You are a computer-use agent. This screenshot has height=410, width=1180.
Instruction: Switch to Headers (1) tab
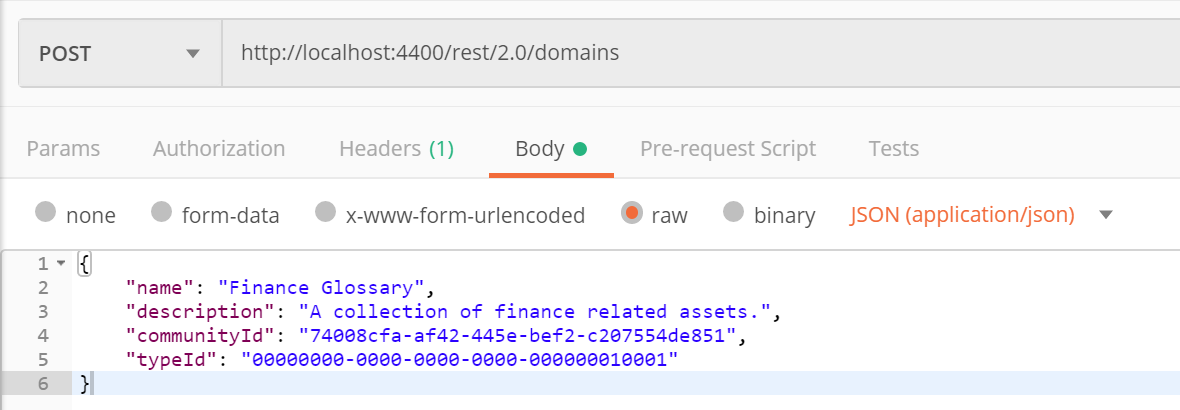pyautogui.click(x=397, y=149)
